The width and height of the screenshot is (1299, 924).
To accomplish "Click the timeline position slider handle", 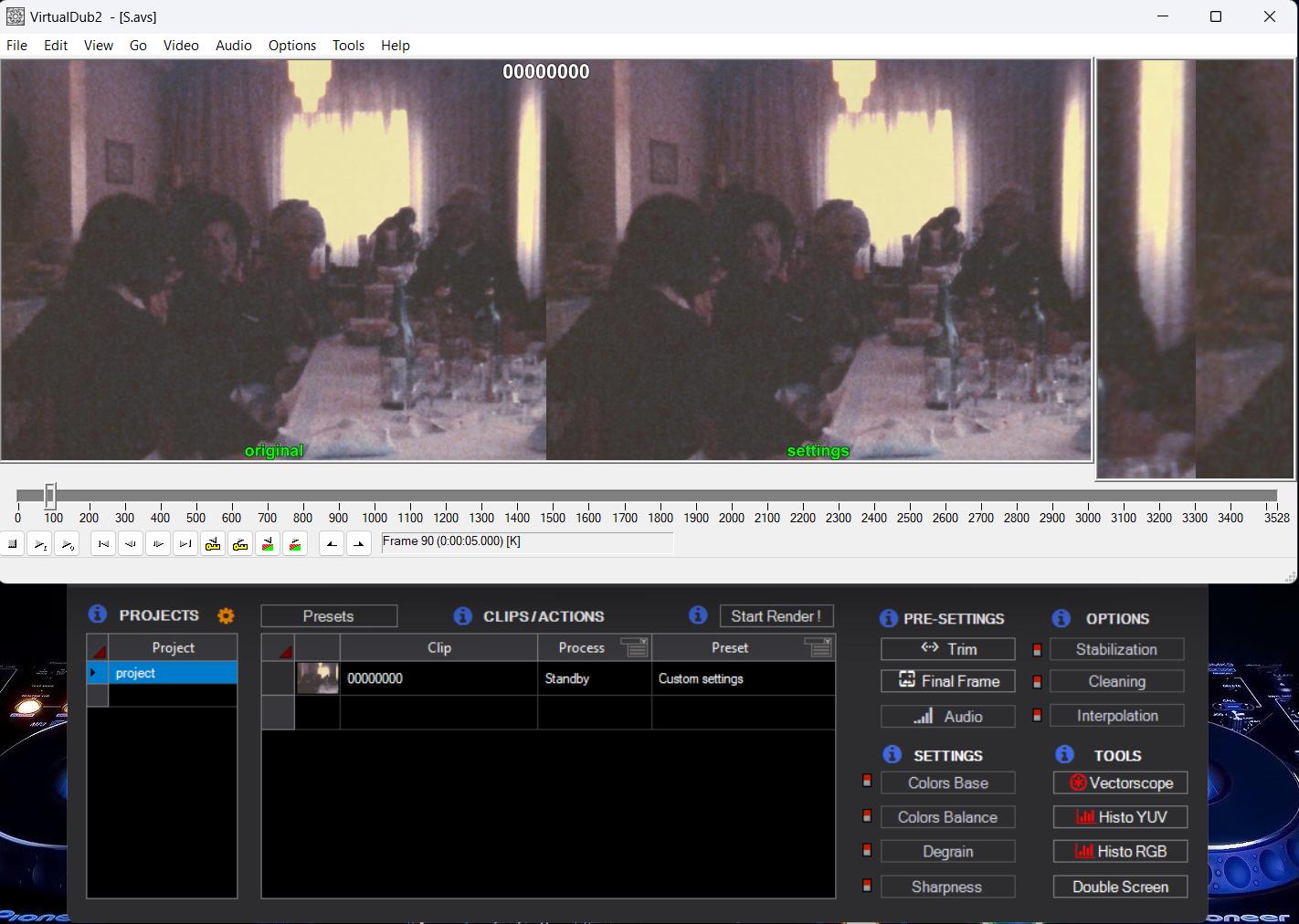I will 50,496.
